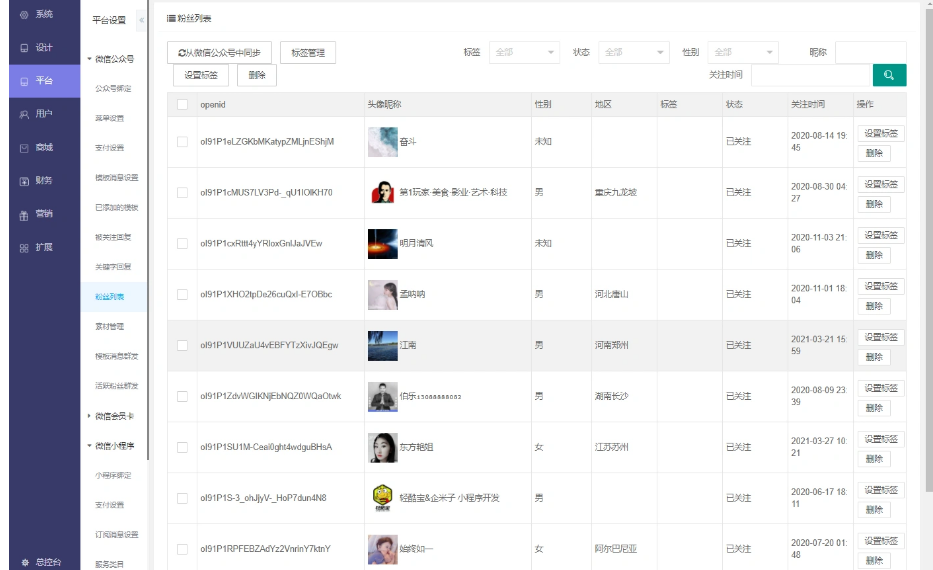Expand the 微信会员卡 menu group

tap(113, 416)
